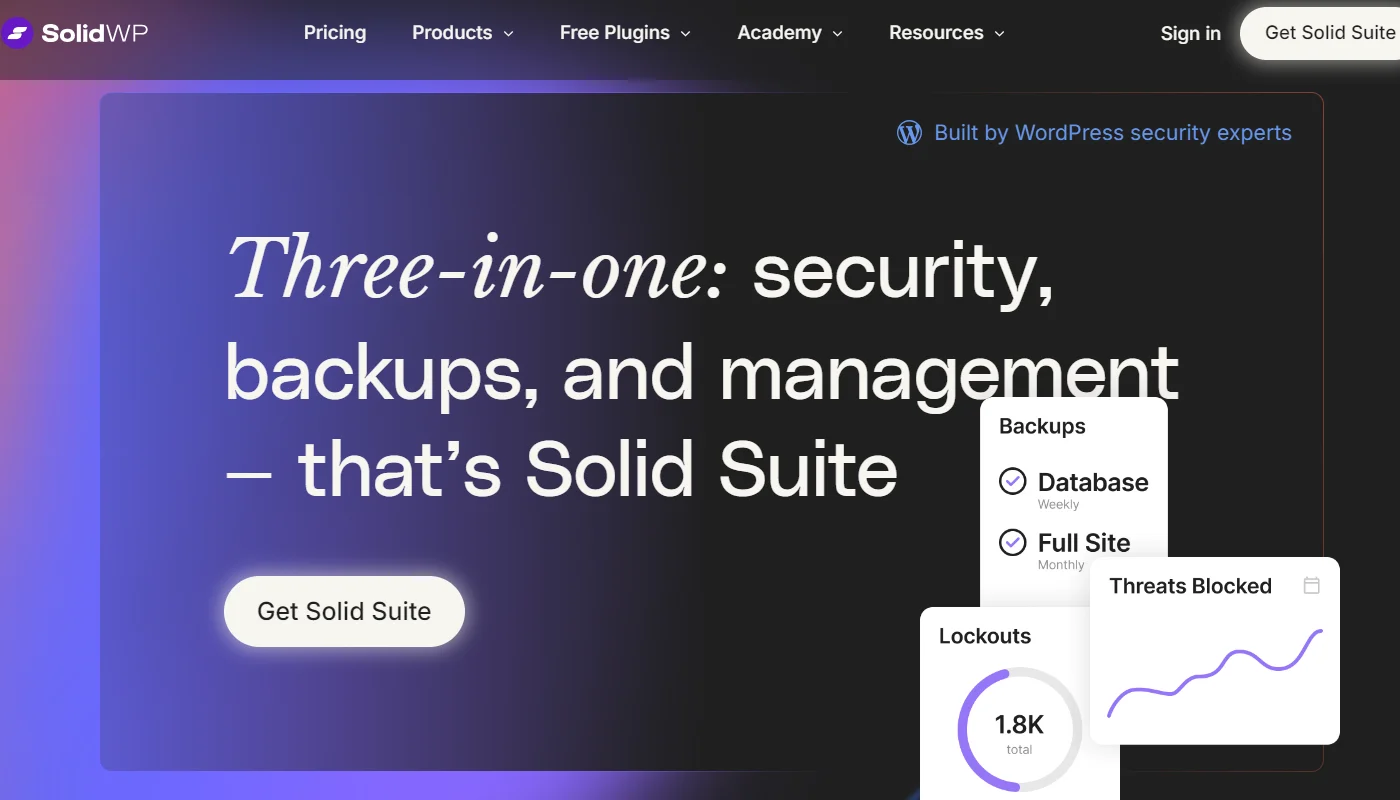Expand the Academy menu chevron
Viewport: 1400px width, 800px height.
coord(837,34)
